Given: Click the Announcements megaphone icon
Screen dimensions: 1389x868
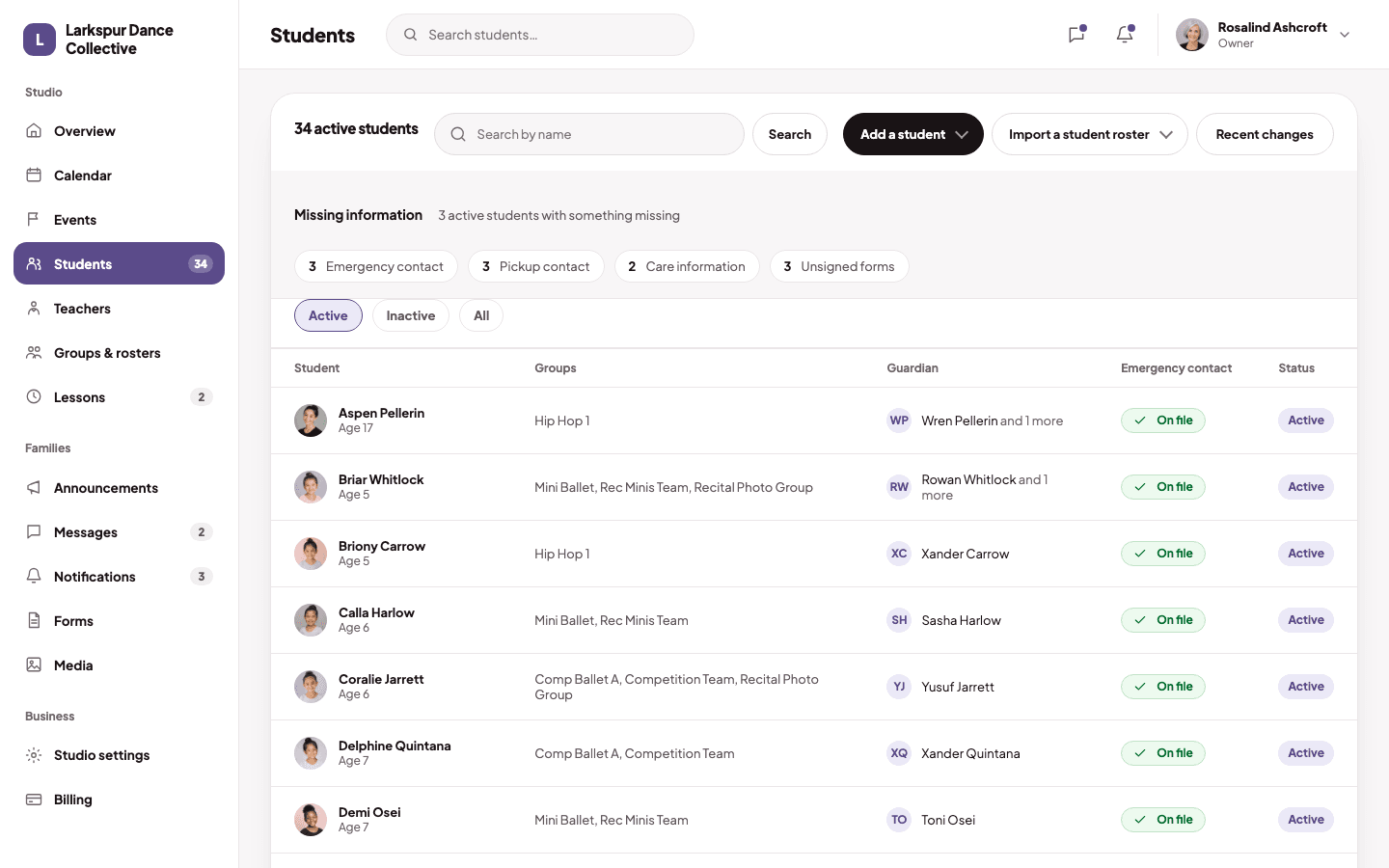Looking at the screenshot, I should [34, 488].
